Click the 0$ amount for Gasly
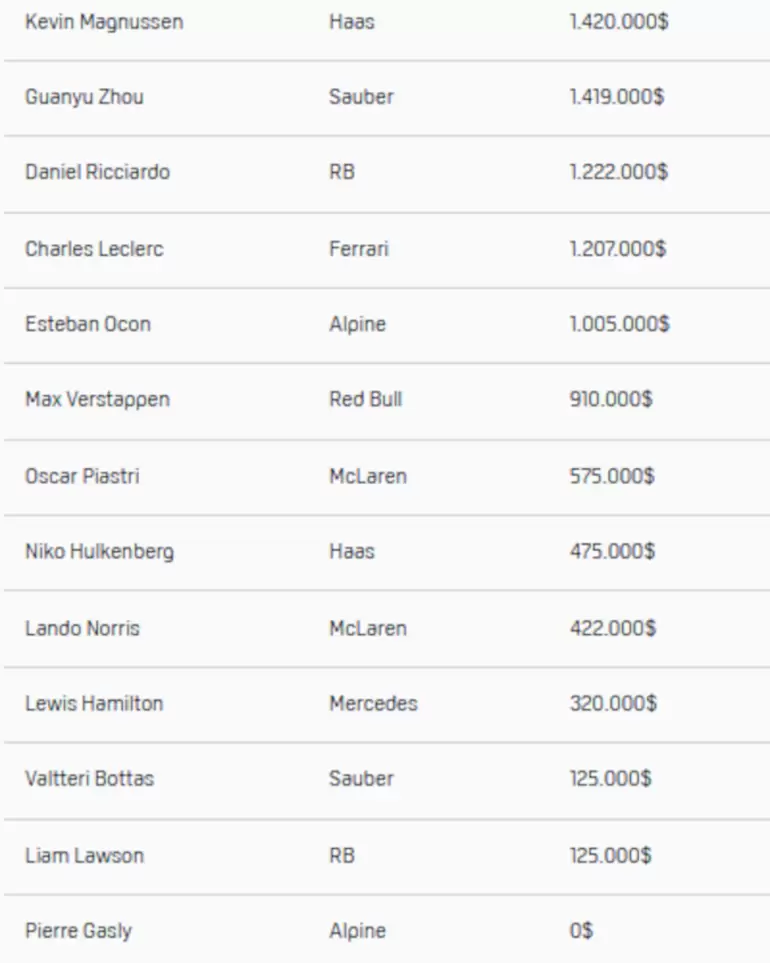Screen dimensions: 770x963 coord(581,931)
